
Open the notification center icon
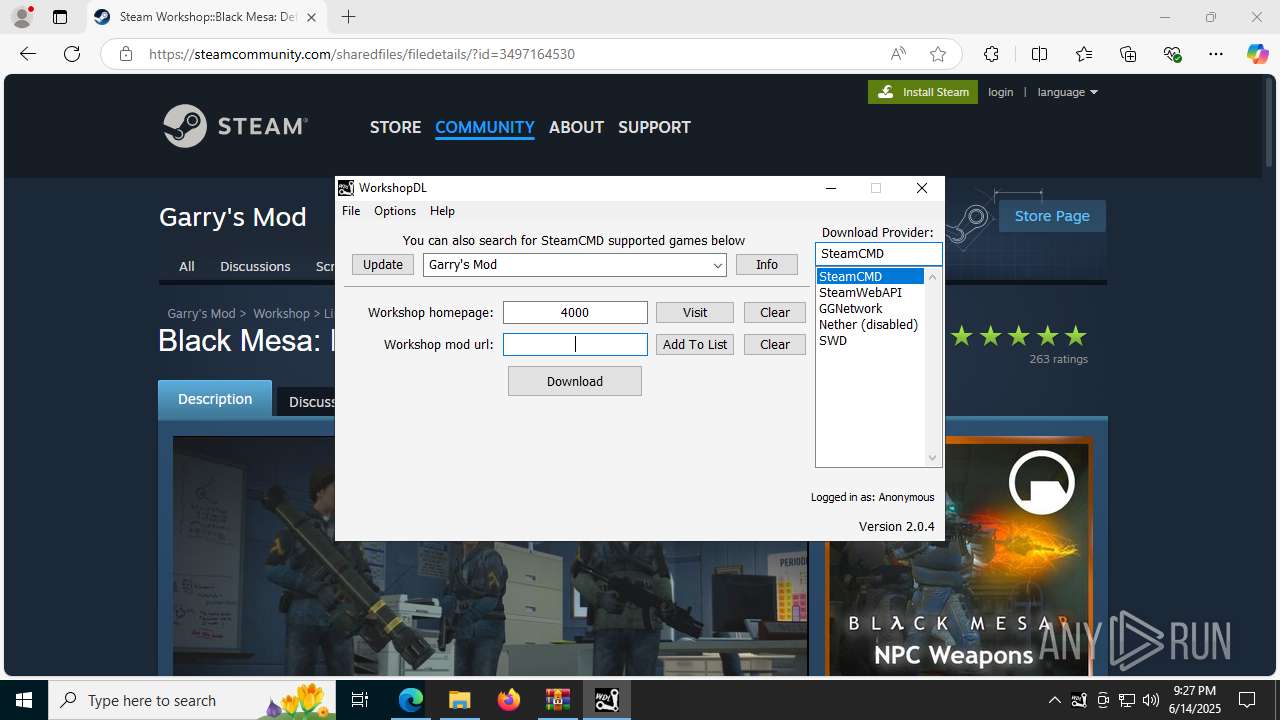tap(1247, 700)
